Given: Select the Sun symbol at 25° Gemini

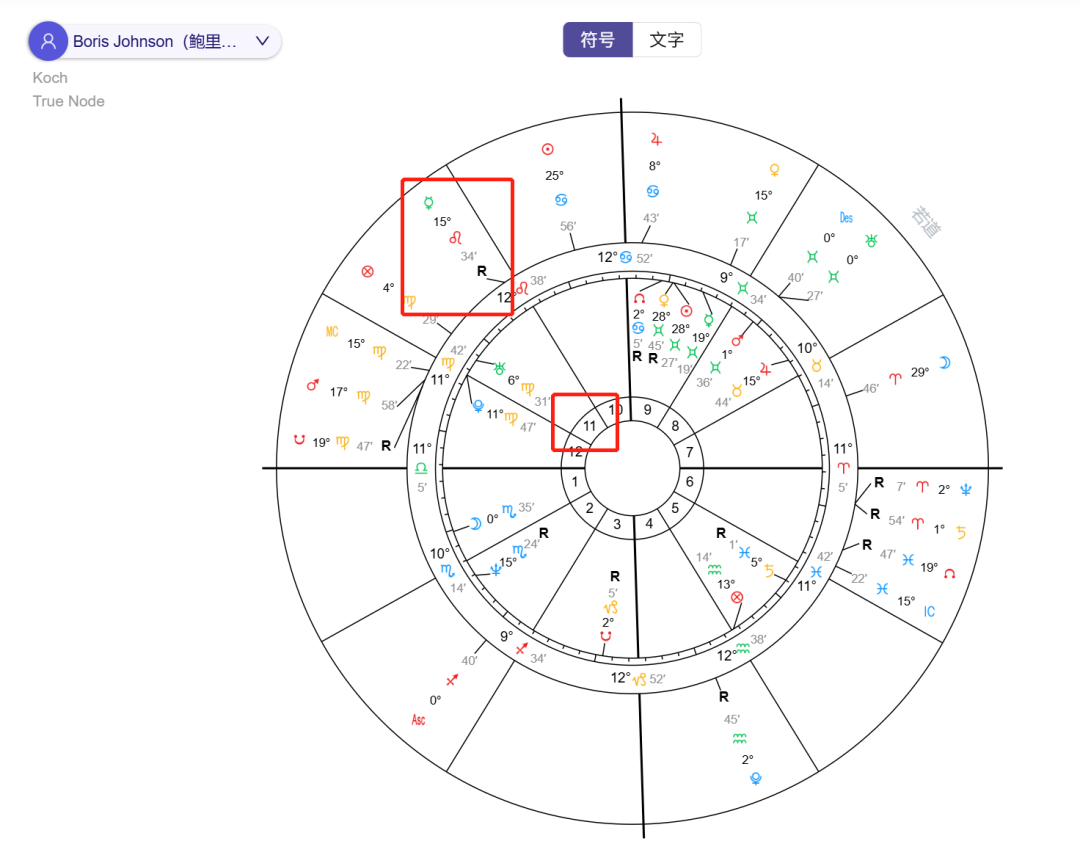Looking at the screenshot, I should (548, 148).
